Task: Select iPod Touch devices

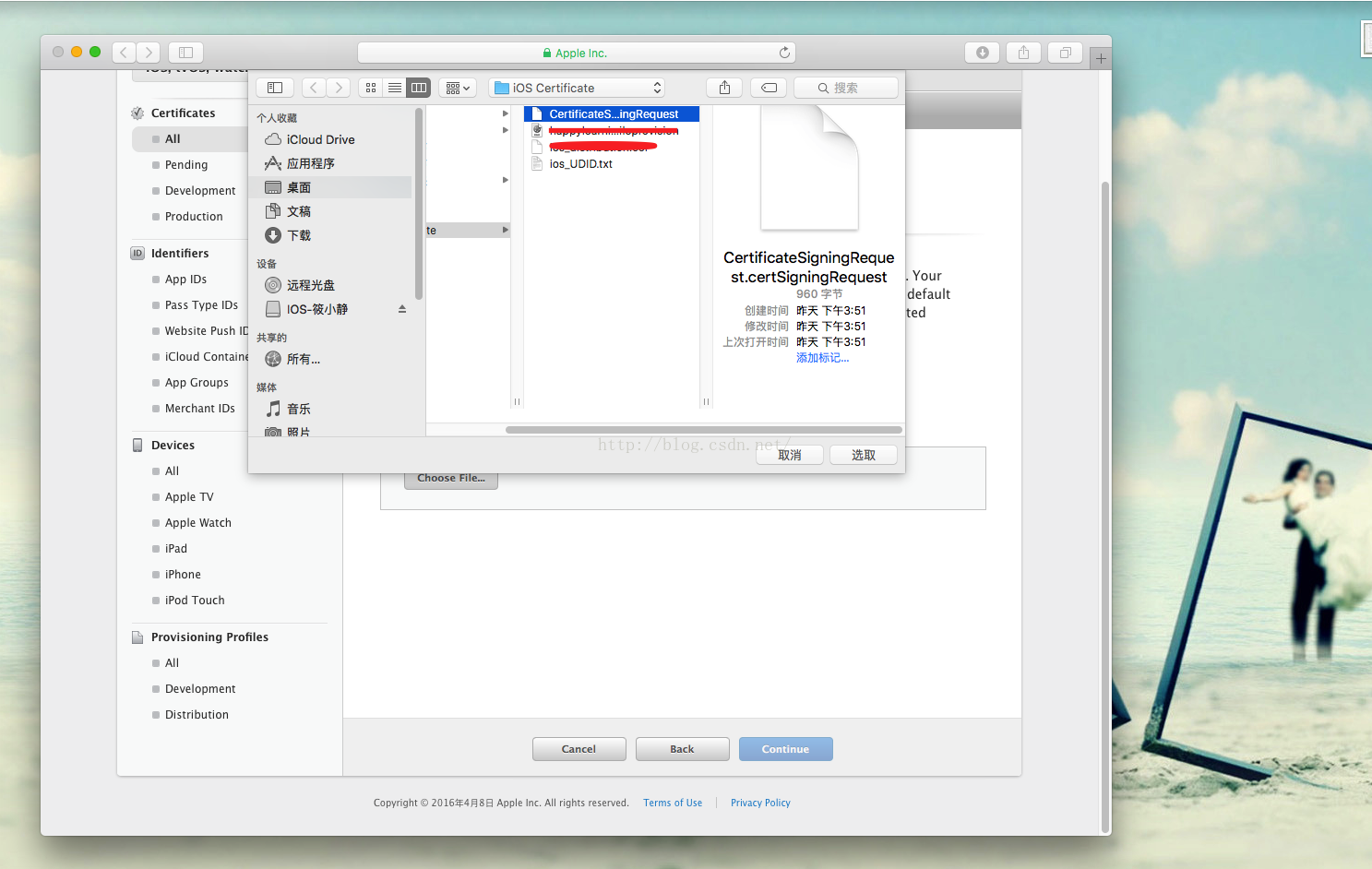Action: (195, 601)
